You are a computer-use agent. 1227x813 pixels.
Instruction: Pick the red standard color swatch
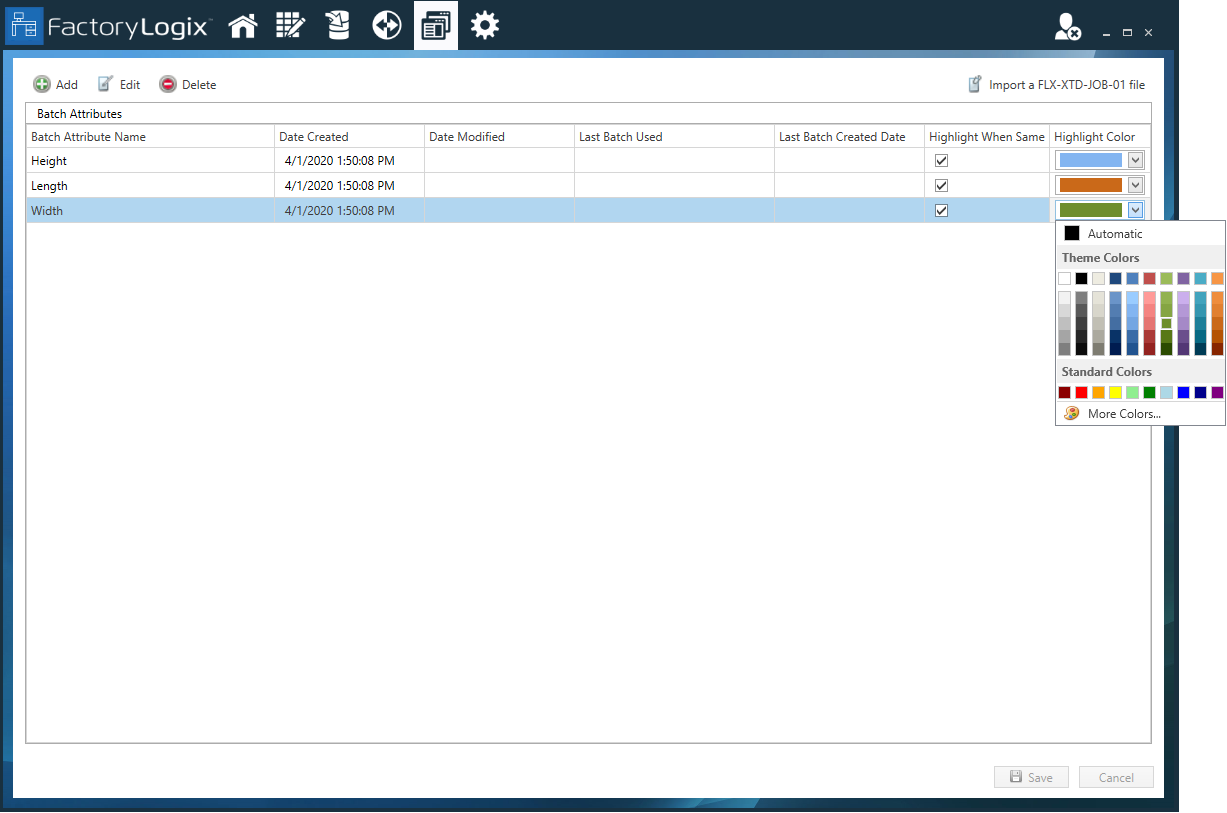click(x=1081, y=393)
